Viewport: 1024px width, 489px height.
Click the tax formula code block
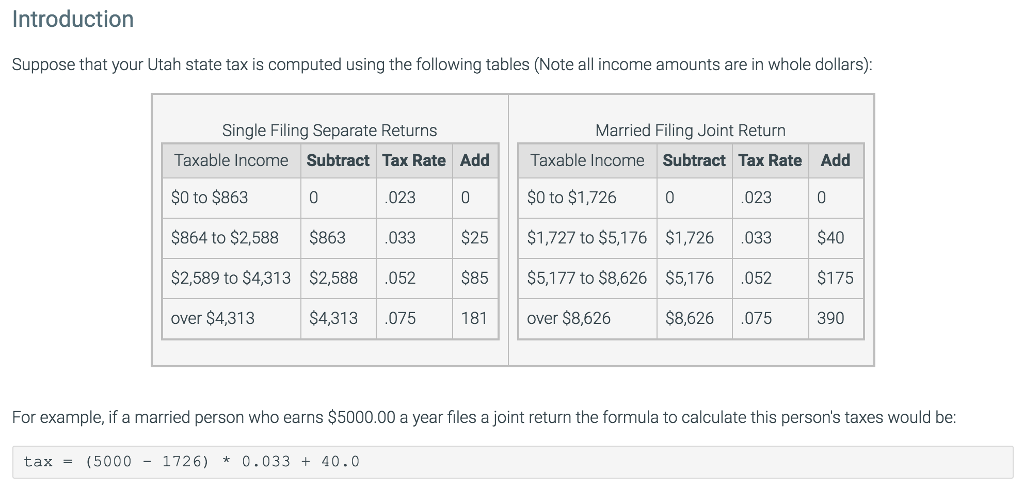point(512,461)
